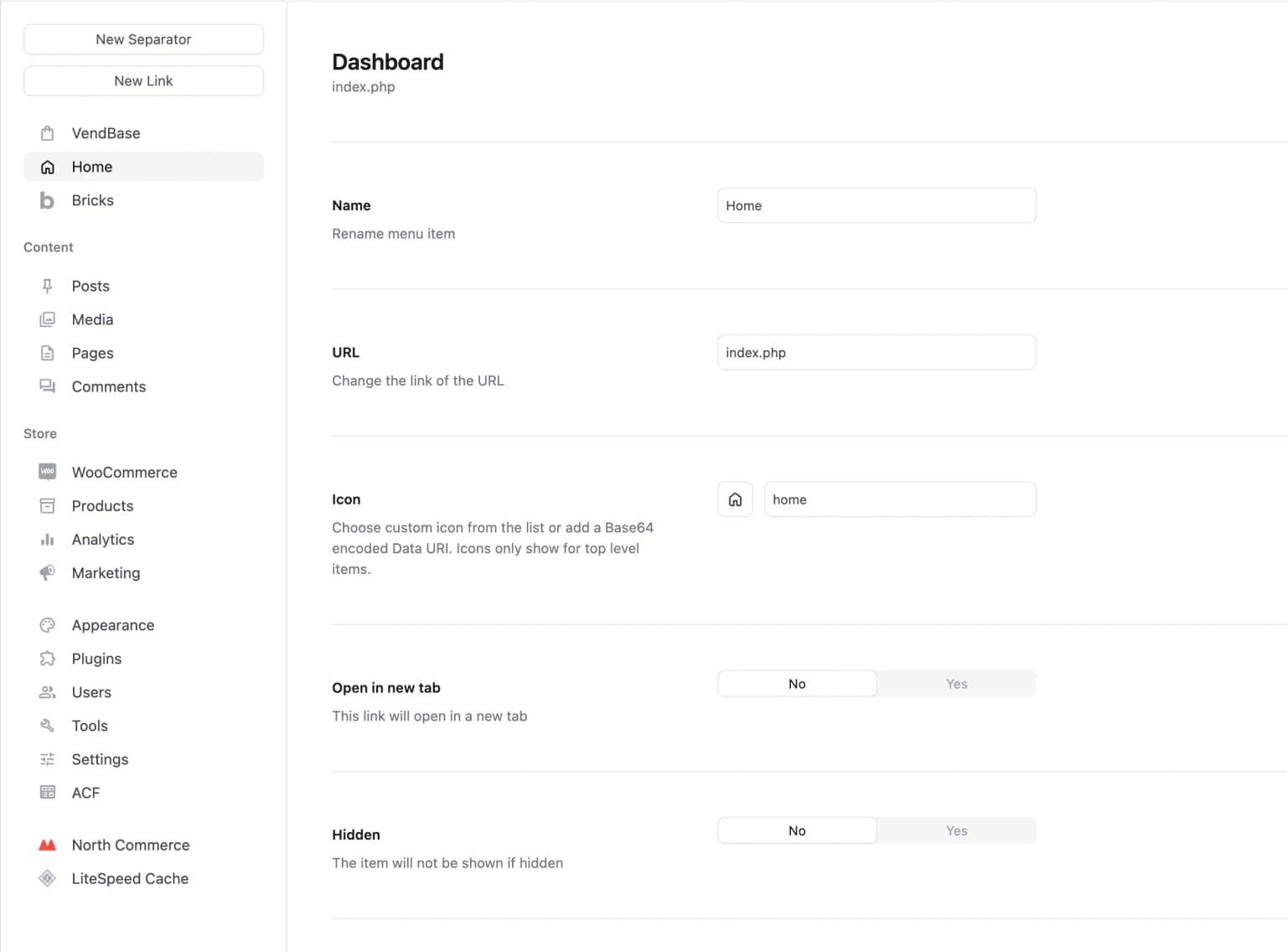Select the Analytics bar chart icon
Viewport: 1287px width, 952px height.
point(47,539)
